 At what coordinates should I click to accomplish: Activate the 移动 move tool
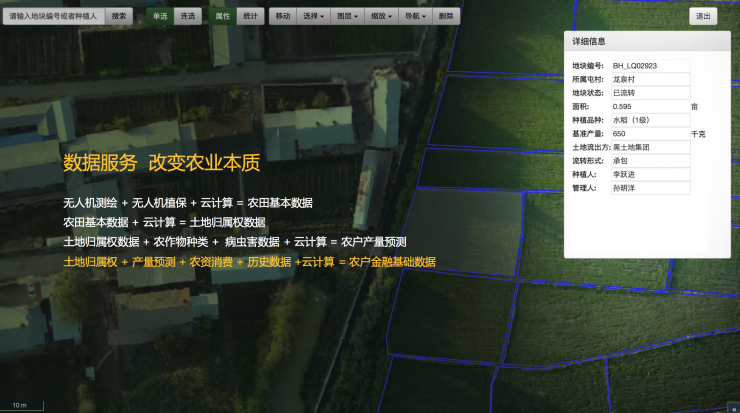pos(283,16)
